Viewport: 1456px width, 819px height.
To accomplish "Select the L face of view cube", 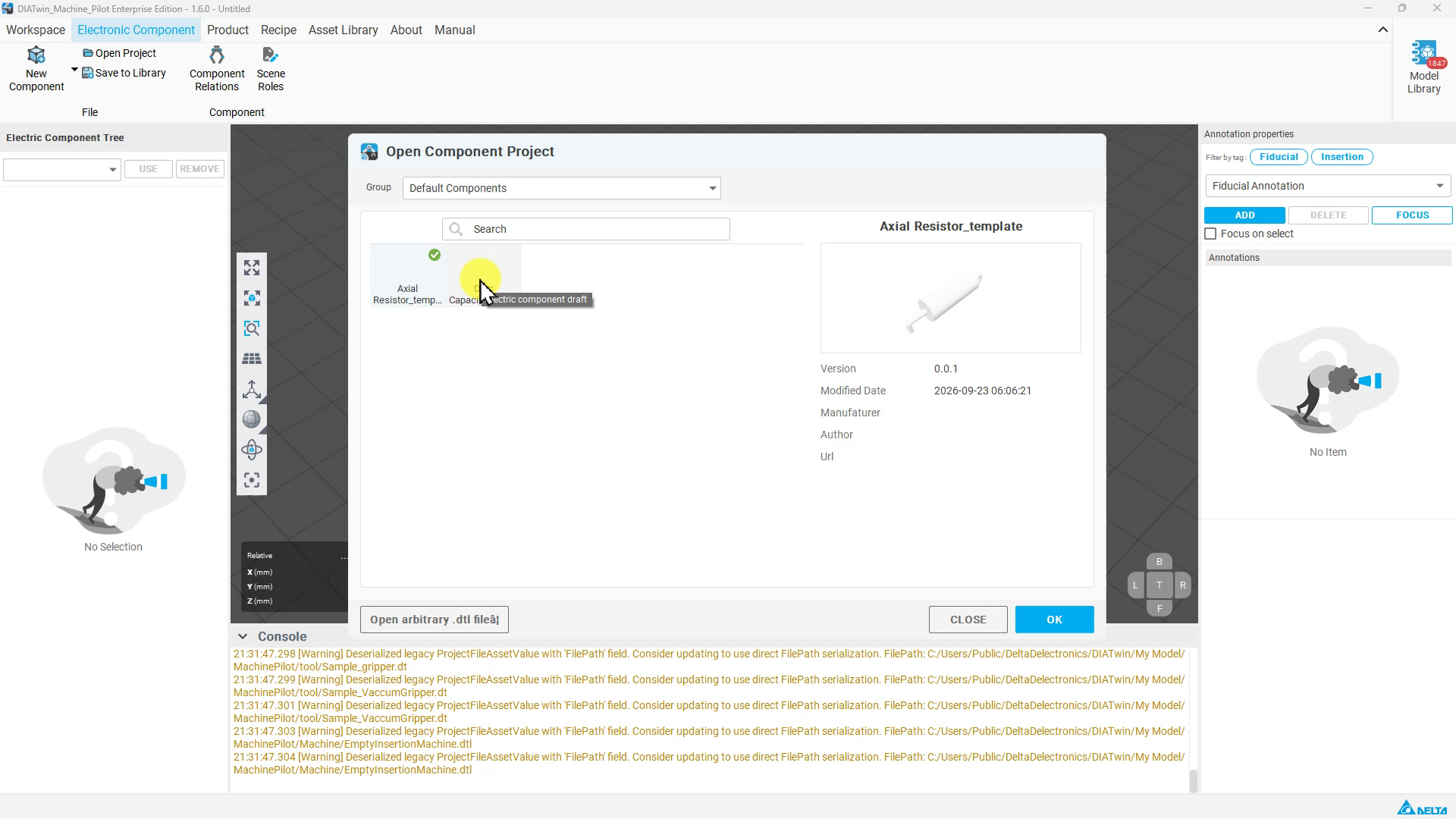I will [1135, 585].
